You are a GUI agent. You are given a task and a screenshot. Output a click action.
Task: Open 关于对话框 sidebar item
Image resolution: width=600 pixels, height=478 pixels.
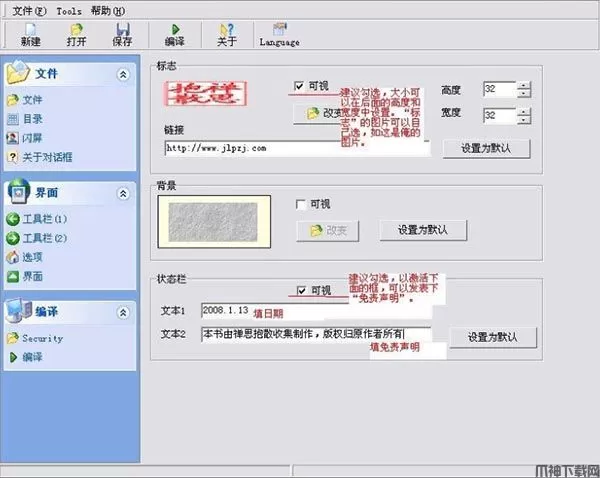(x=40, y=157)
